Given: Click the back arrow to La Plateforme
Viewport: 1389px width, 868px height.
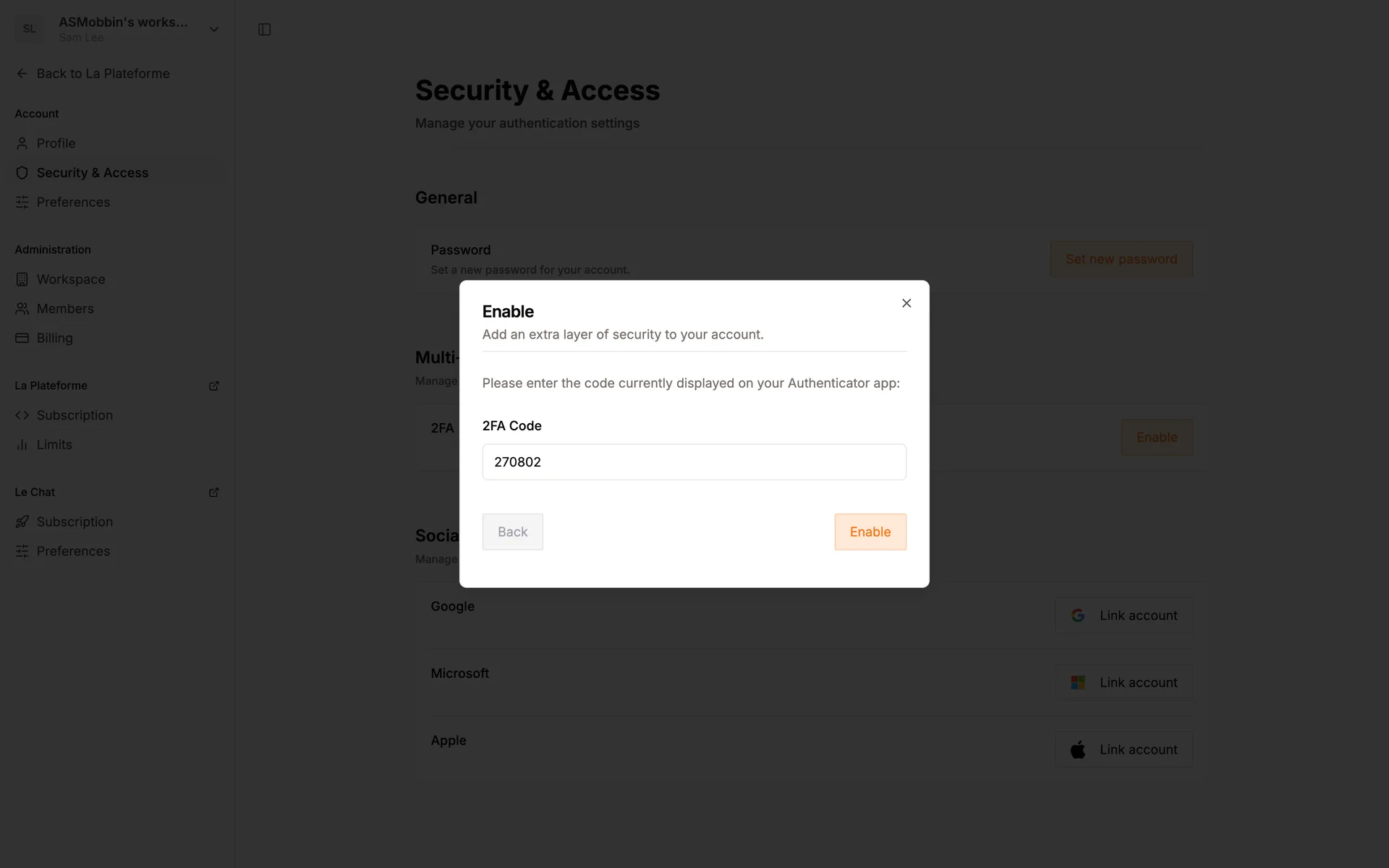Looking at the screenshot, I should tap(22, 74).
